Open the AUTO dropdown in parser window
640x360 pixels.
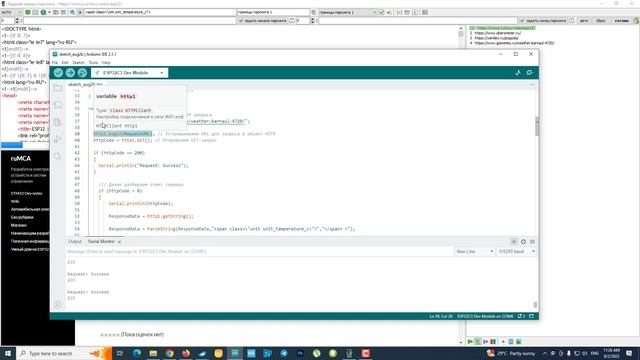tap(11, 12)
